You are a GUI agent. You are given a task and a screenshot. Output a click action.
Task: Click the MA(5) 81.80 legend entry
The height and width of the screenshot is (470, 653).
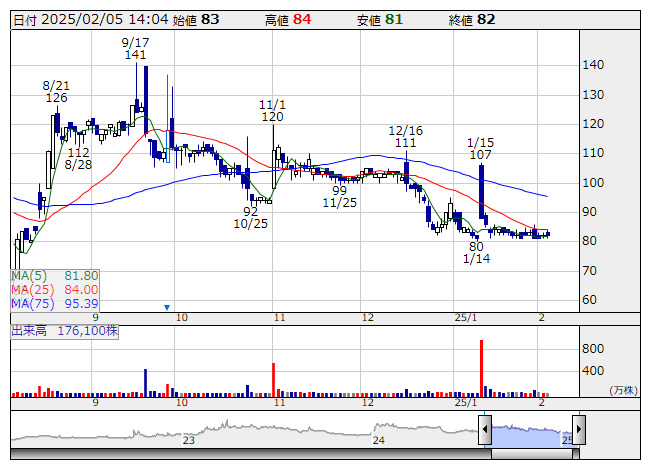coord(55,276)
